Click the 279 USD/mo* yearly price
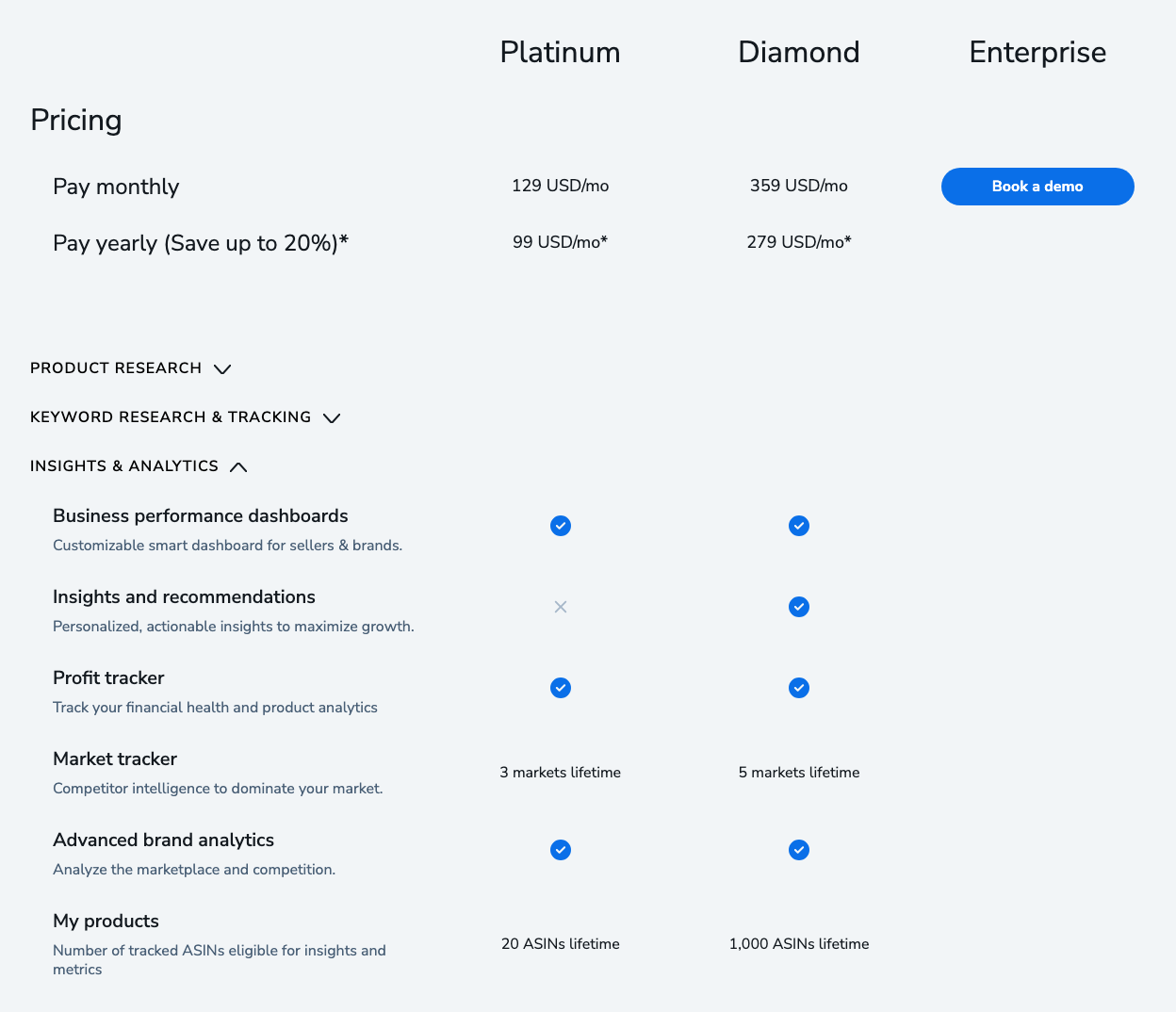This screenshot has width=1176, height=1012. (x=799, y=242)
